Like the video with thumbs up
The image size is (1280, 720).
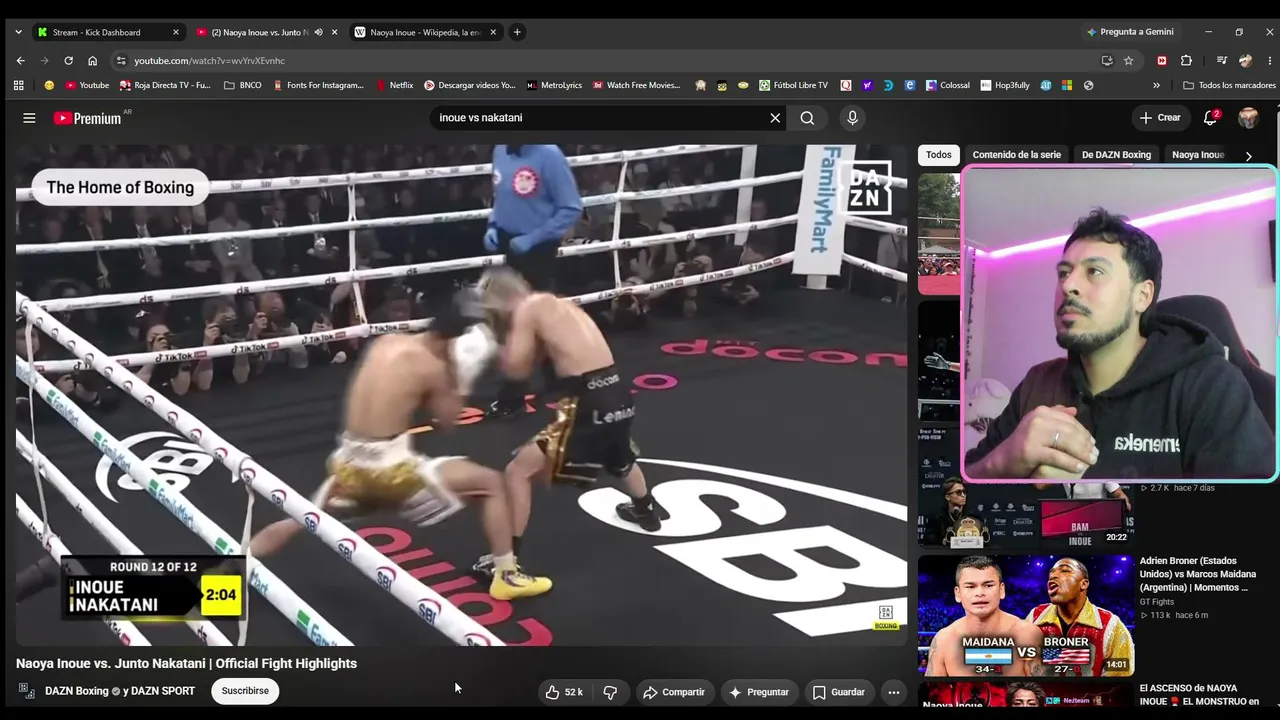coord(563,692)
